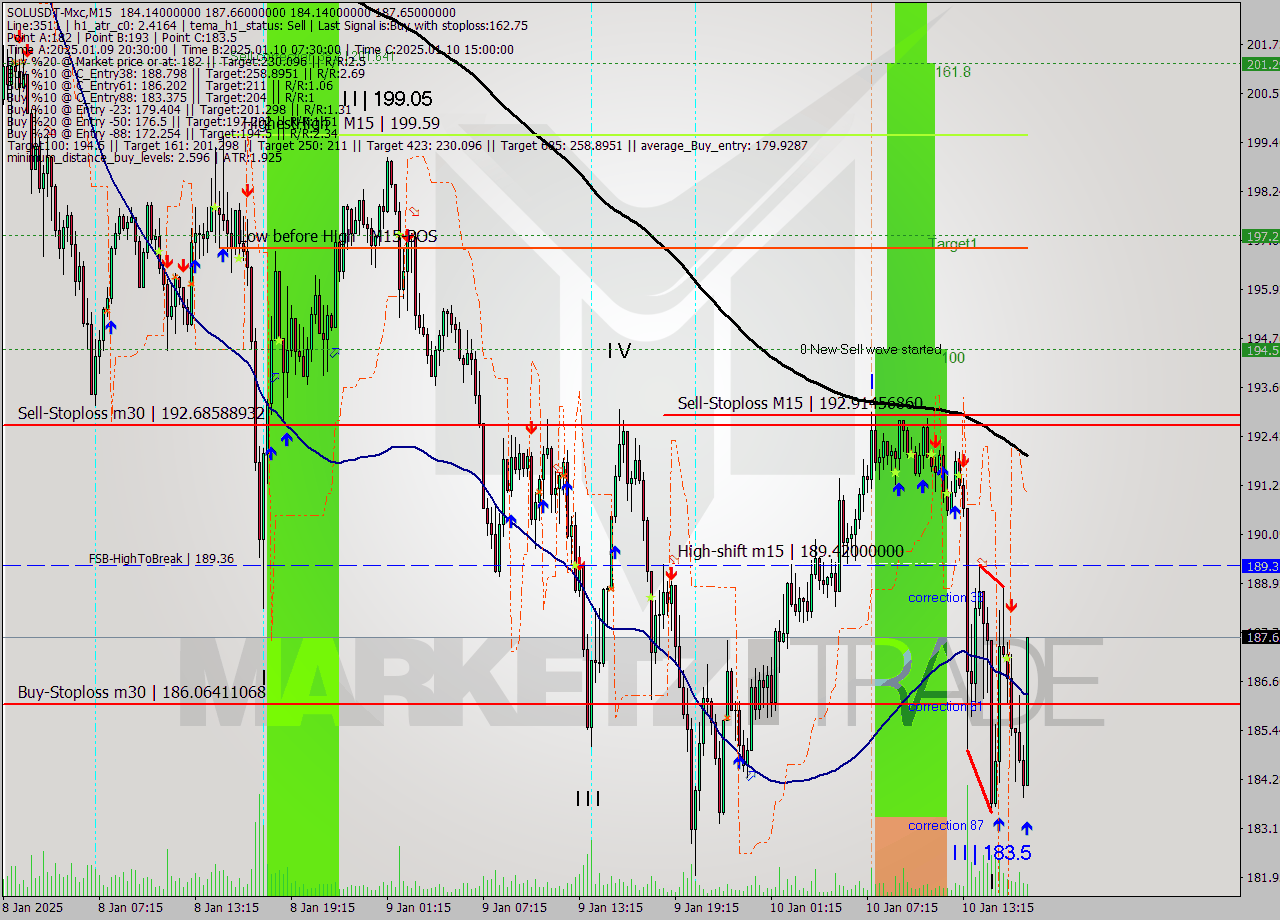Click the 193.6 price axis value
This screenshot has height=920, width=1280.
(1263, 388)
